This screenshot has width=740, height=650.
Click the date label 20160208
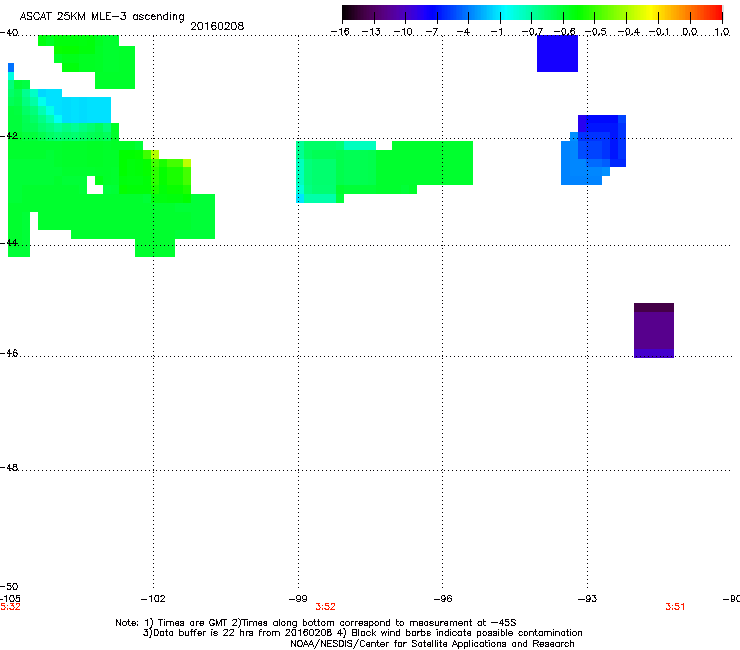point(217,26)
